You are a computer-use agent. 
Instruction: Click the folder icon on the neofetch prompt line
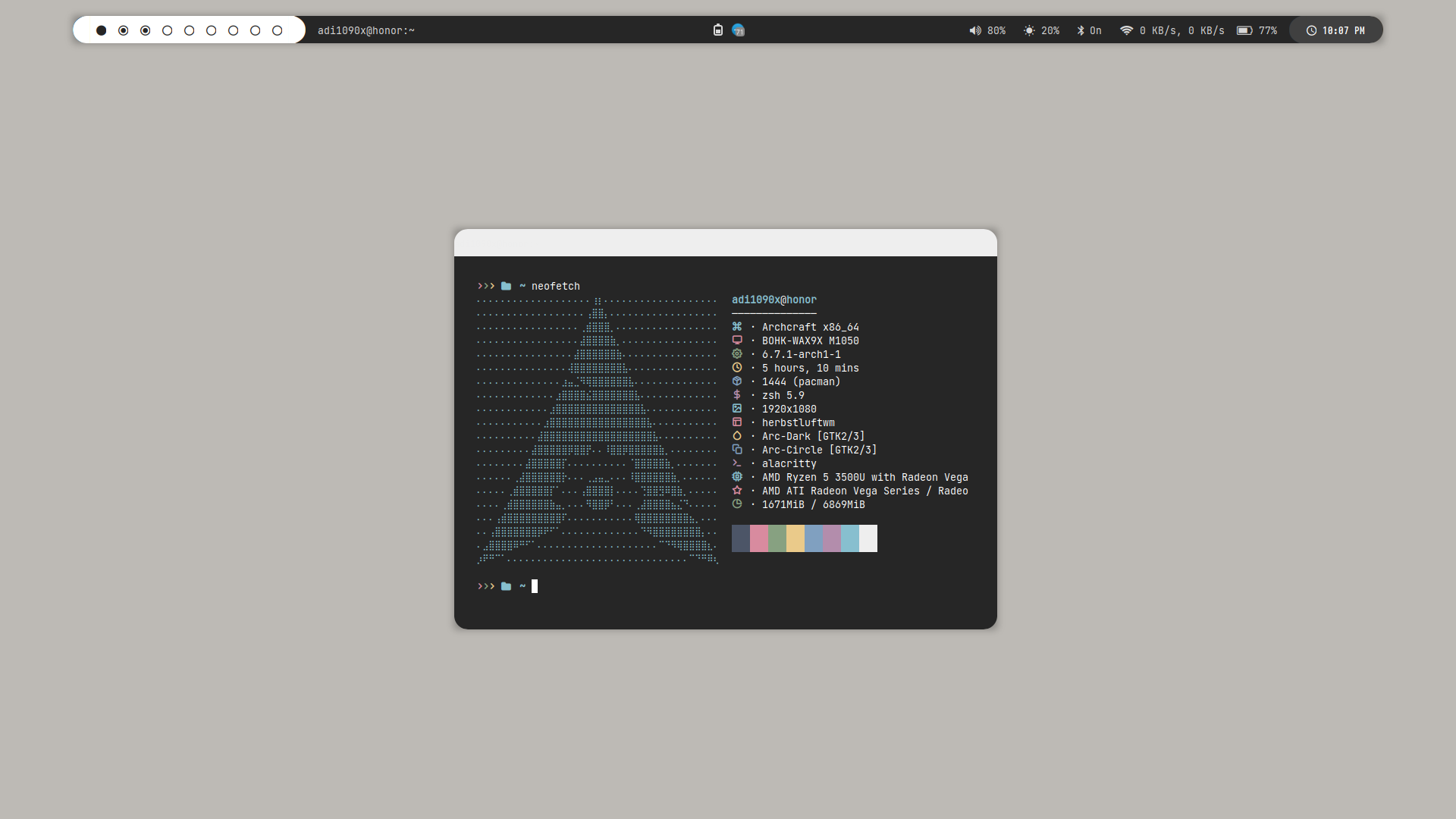click(506, 286)
